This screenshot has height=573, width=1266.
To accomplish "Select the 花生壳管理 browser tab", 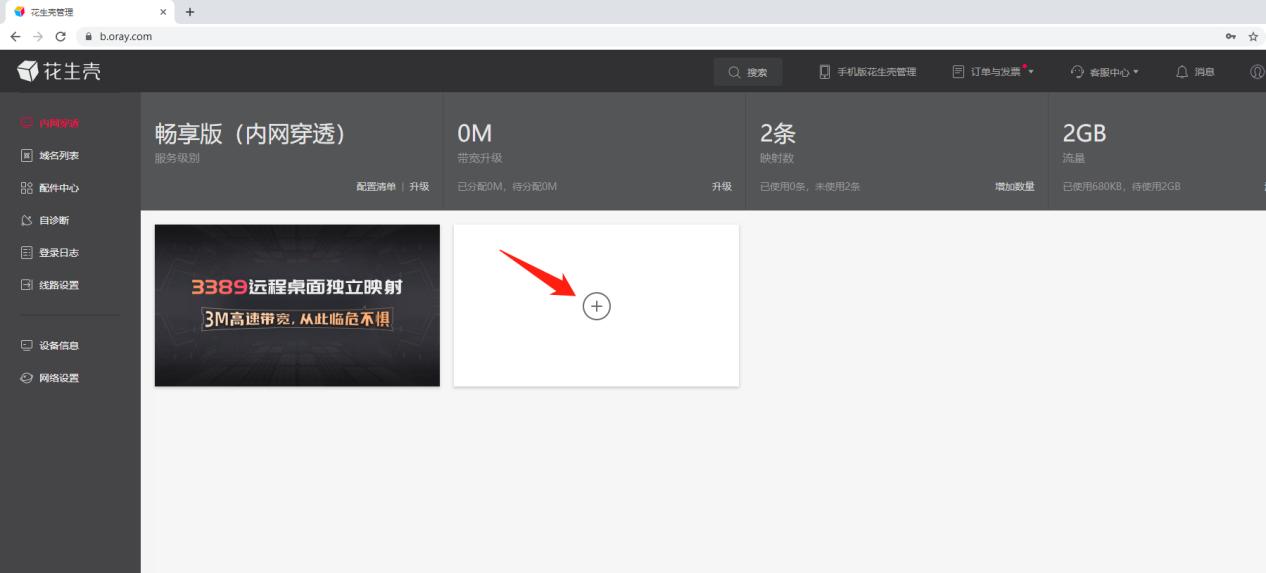I will click(88, 12).
